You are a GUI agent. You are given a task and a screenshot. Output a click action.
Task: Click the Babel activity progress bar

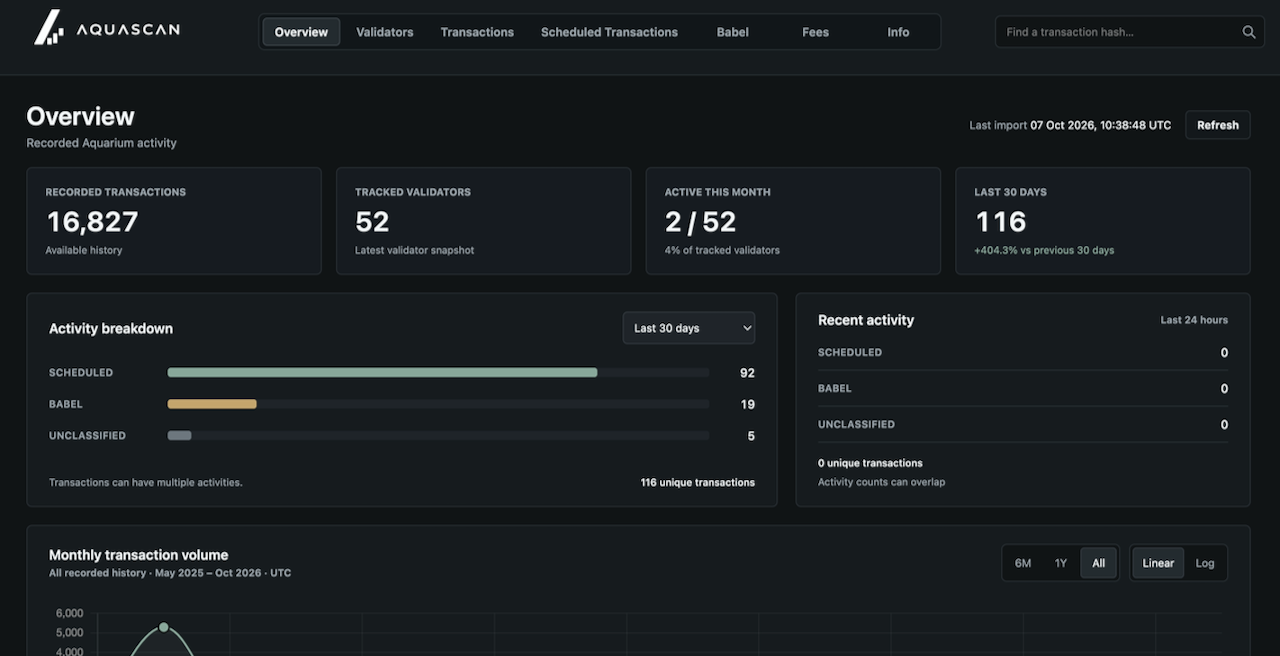tap(438, 404)
